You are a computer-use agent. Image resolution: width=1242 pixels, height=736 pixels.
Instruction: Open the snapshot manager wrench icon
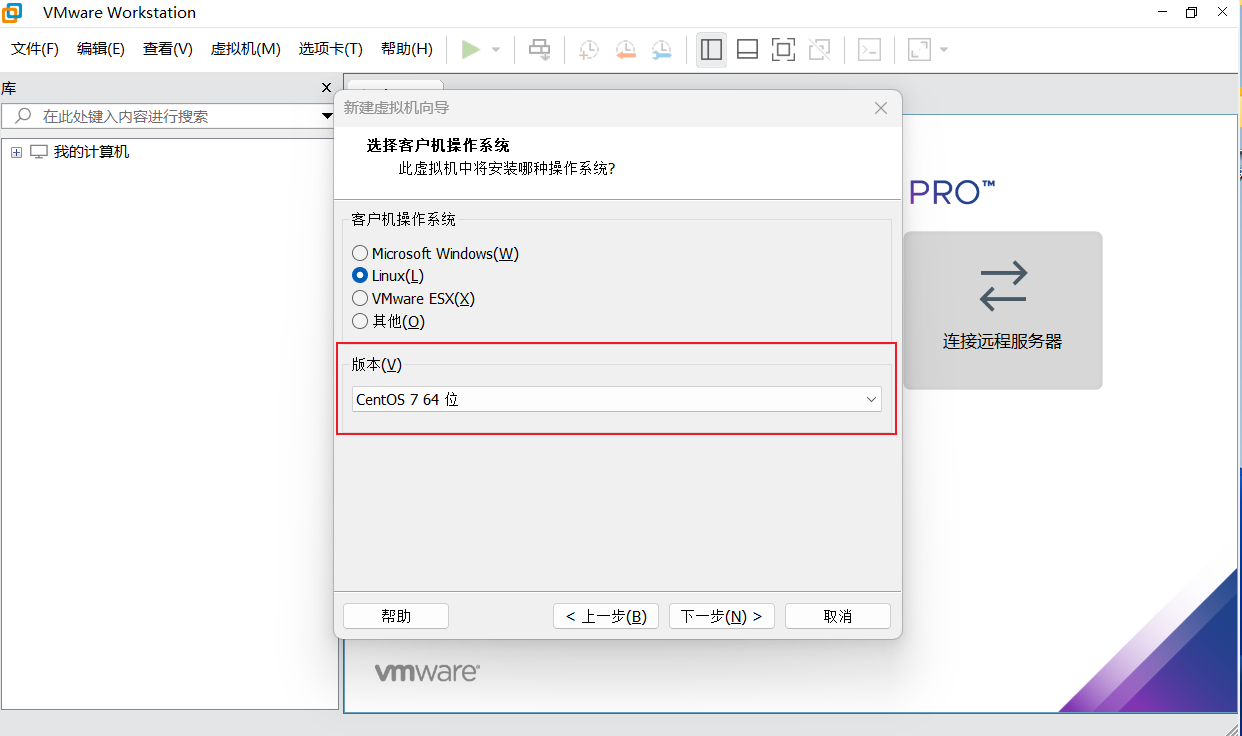pyautogui.click(x=662, y=49)
